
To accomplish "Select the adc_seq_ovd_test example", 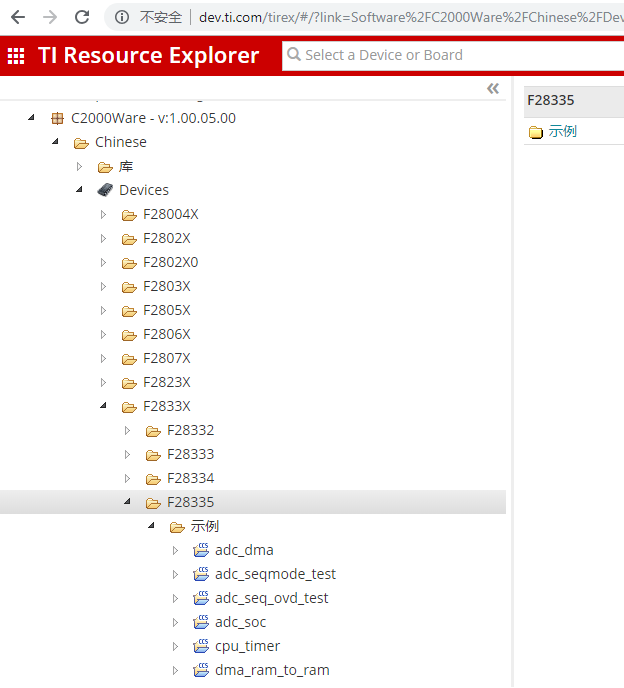I will click(x=272, y=598).
